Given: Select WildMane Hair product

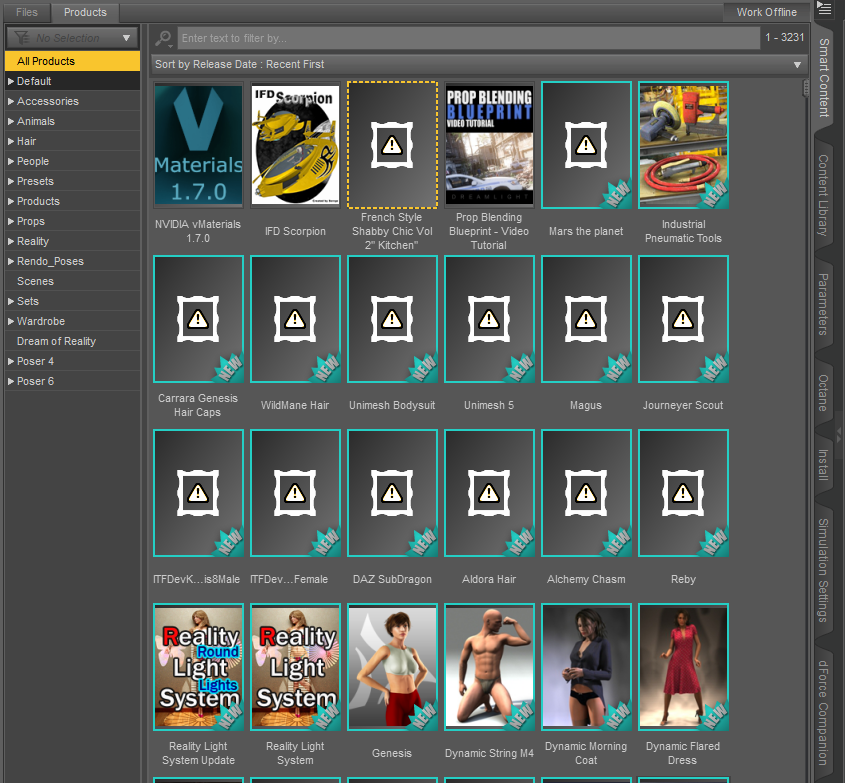Looking at the screenshot, I should pos(295,319).
